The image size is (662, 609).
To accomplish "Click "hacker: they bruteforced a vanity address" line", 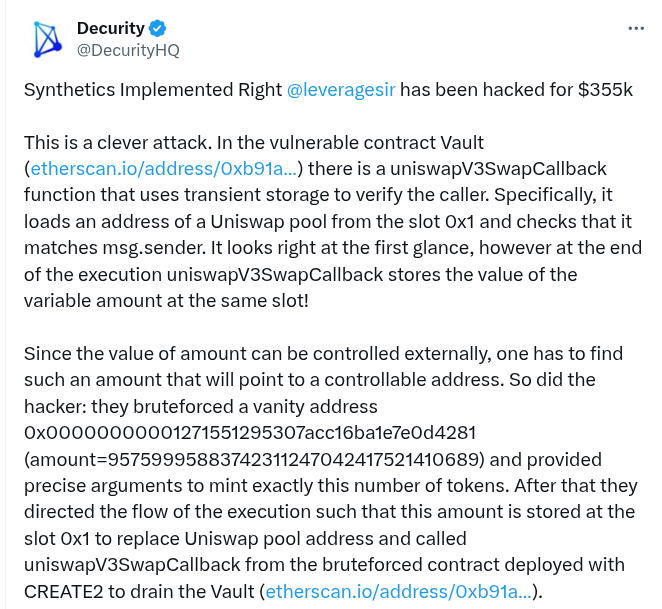I will click(x=201, y=407).
